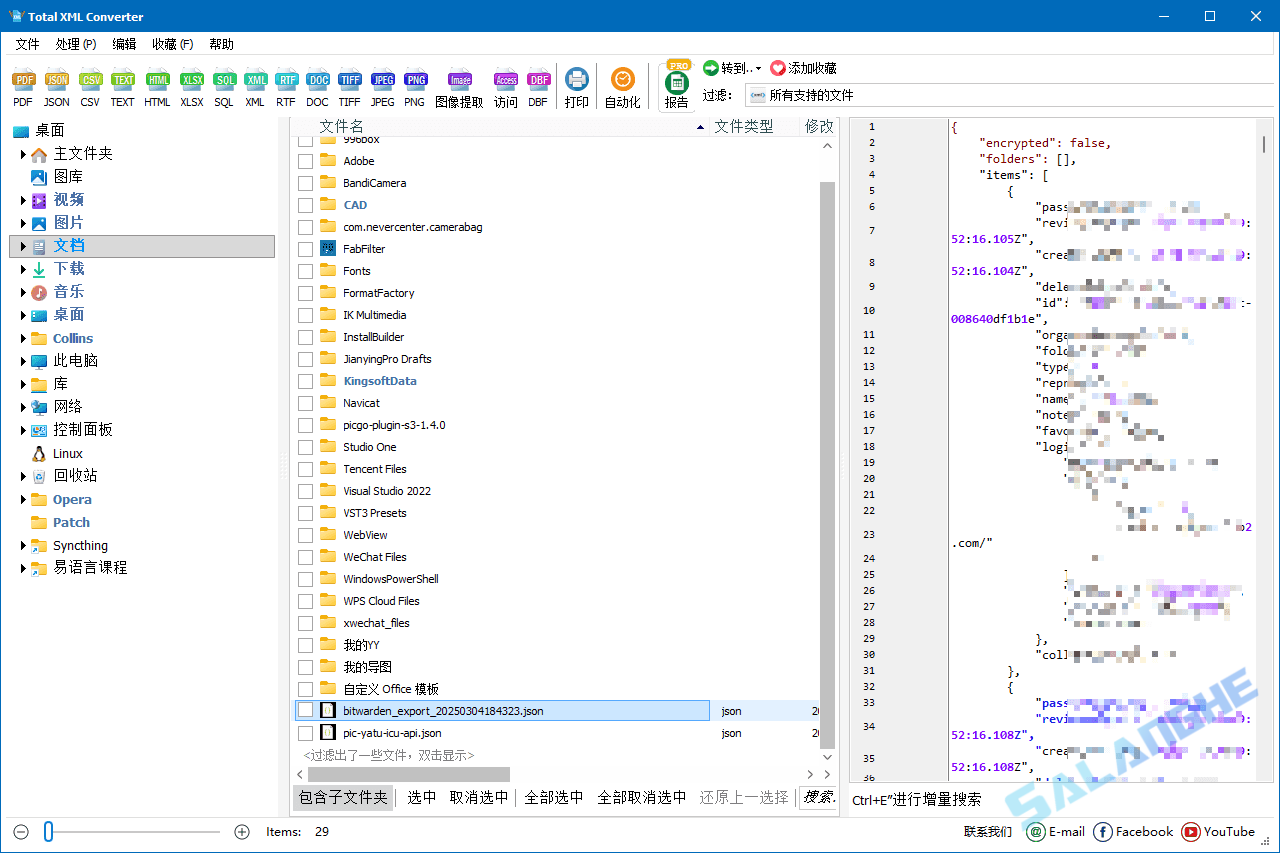Open the 文件 menu
The image size is (1280, 853).
pos(27,43)
